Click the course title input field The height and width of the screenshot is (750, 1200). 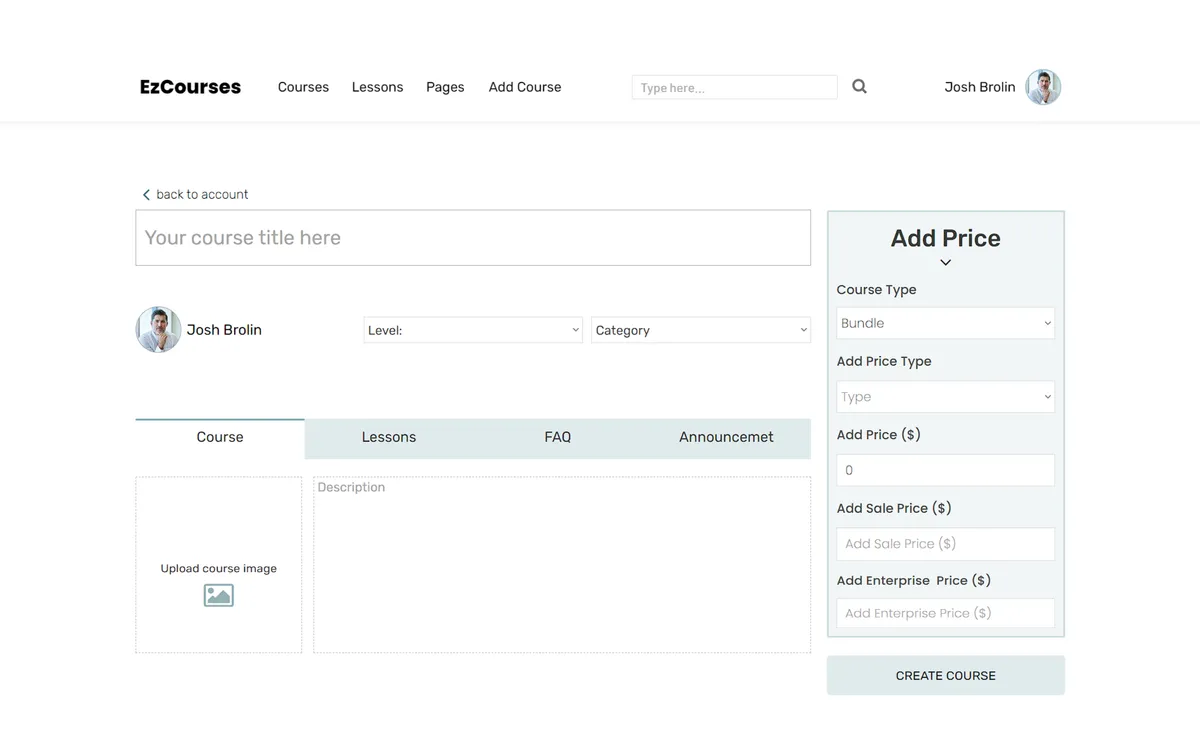[x=473, y=238]
